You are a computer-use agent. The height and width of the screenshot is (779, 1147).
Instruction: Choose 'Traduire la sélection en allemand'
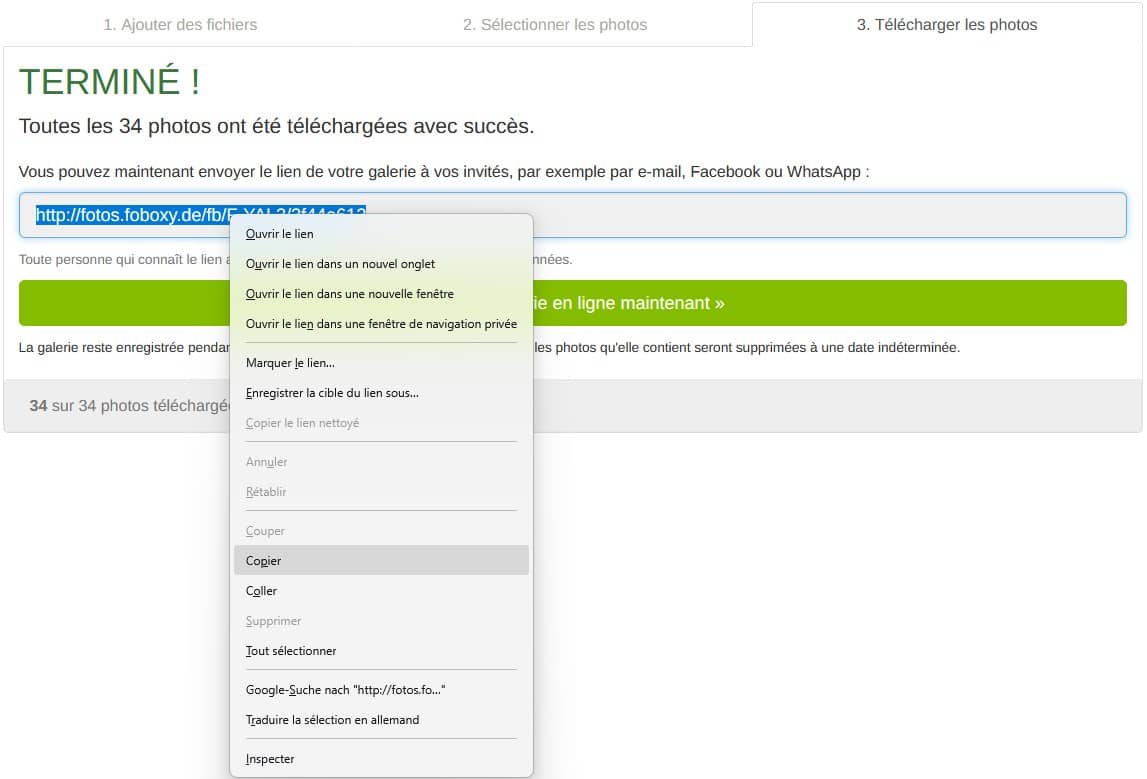[332, 720]
